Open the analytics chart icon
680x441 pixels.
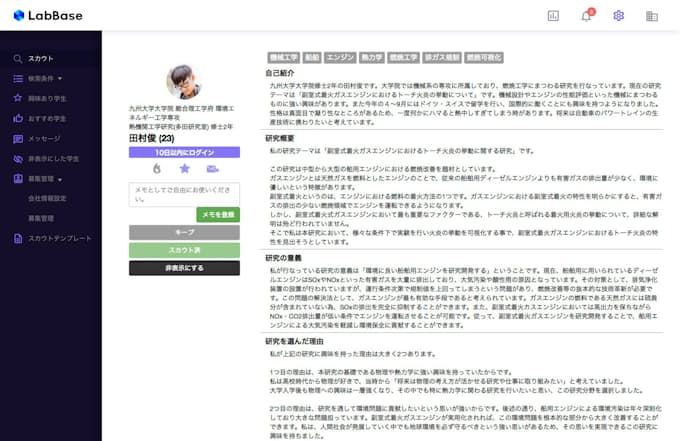554,16
